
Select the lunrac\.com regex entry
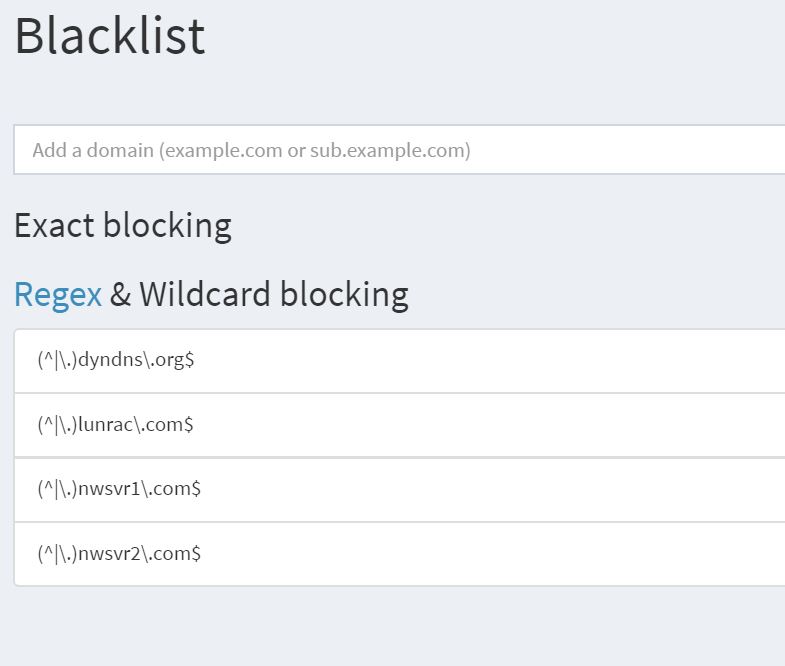coord(400,425)
